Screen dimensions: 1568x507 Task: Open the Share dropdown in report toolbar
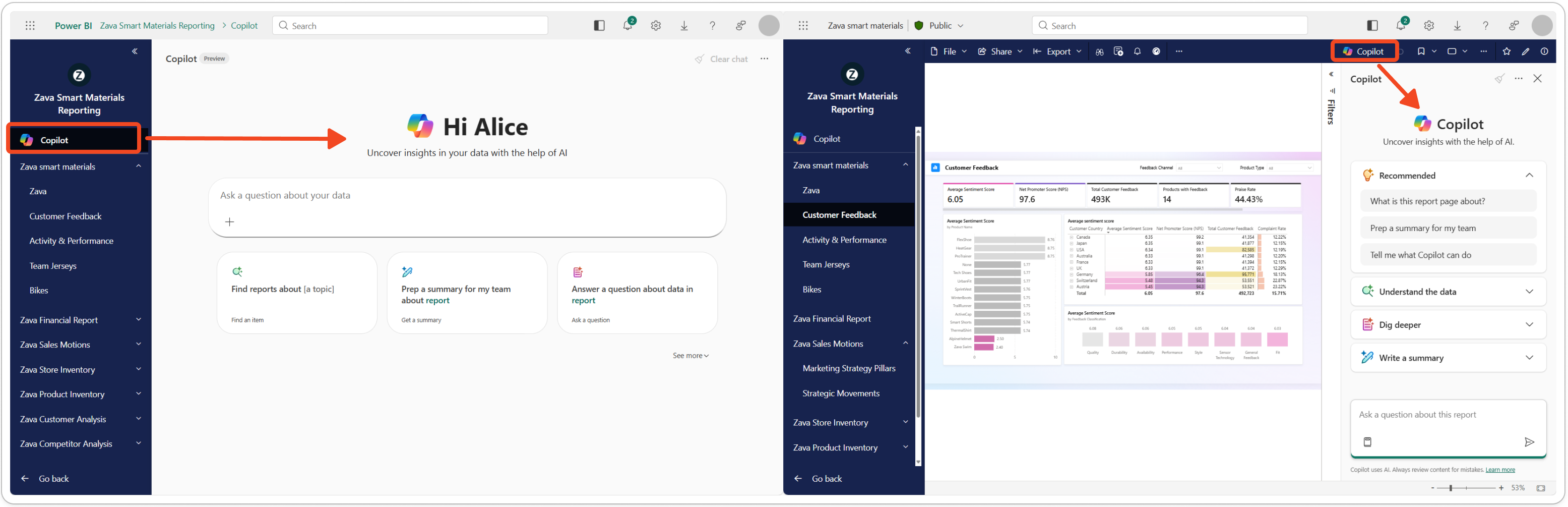(1000, 52)
